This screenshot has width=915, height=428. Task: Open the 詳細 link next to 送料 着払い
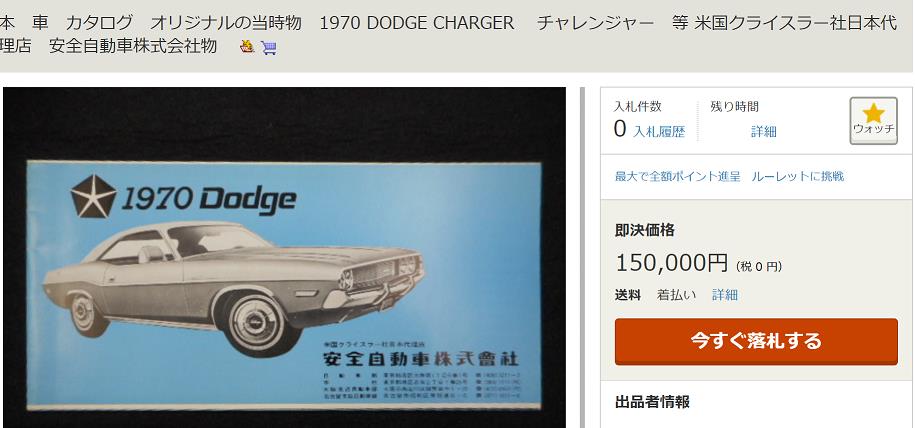(725, 295)
